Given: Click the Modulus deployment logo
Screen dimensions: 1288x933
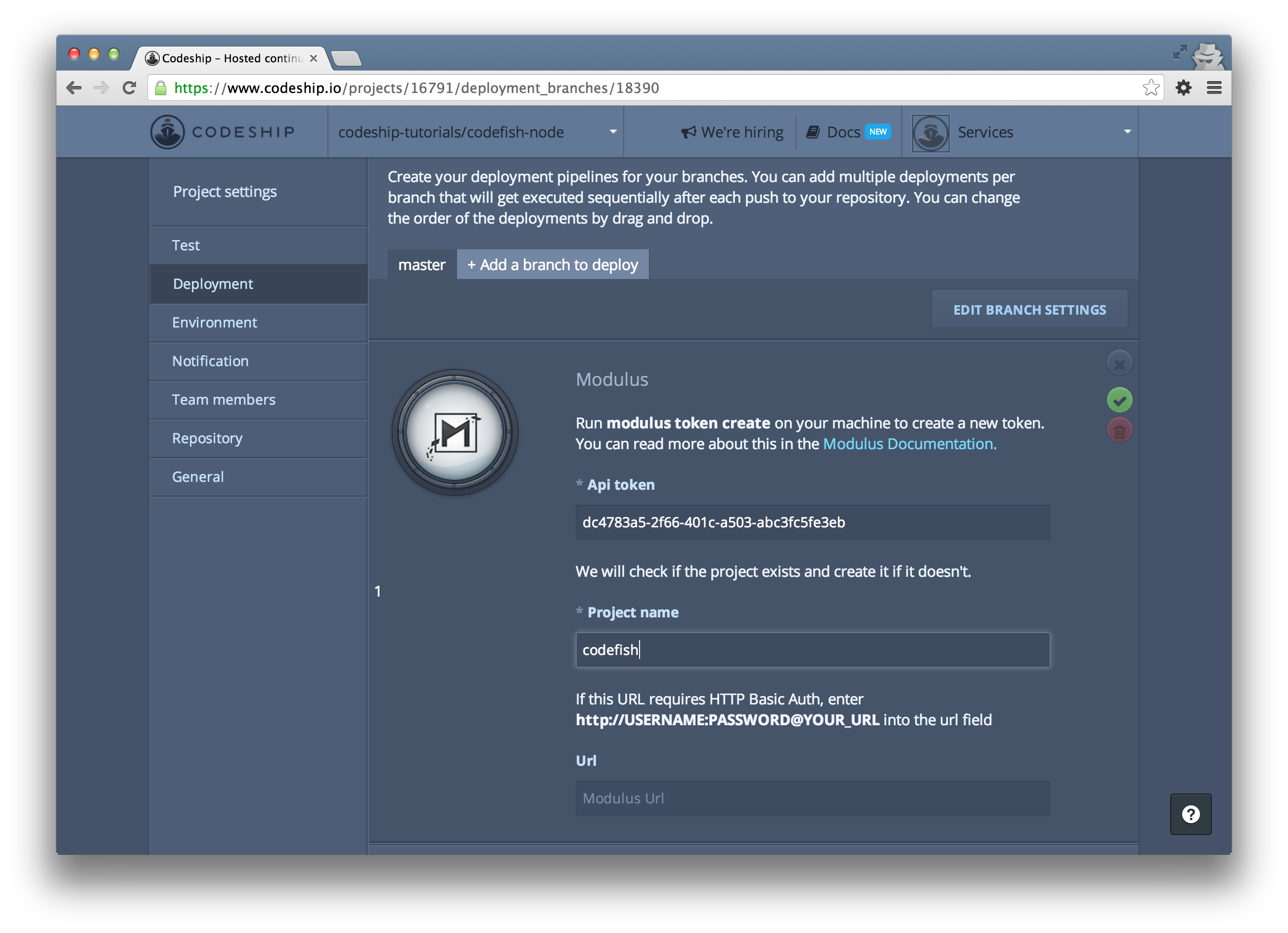Looking at the screenshot, I should pos(455,433).
